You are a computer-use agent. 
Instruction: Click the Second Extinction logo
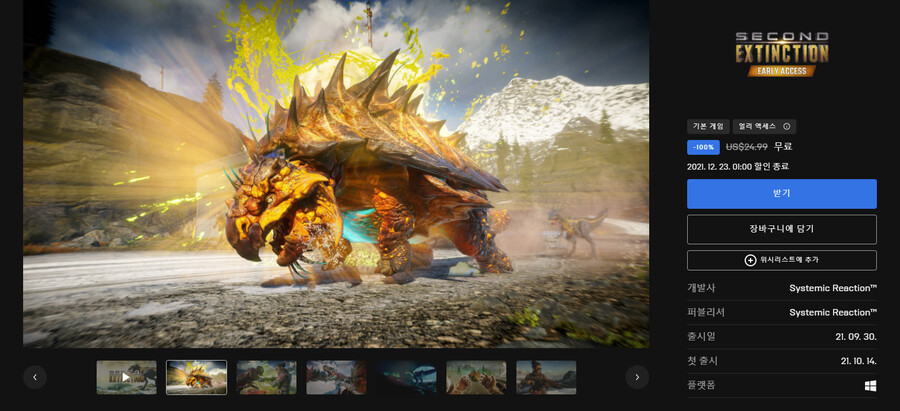[x=782, y=54]
